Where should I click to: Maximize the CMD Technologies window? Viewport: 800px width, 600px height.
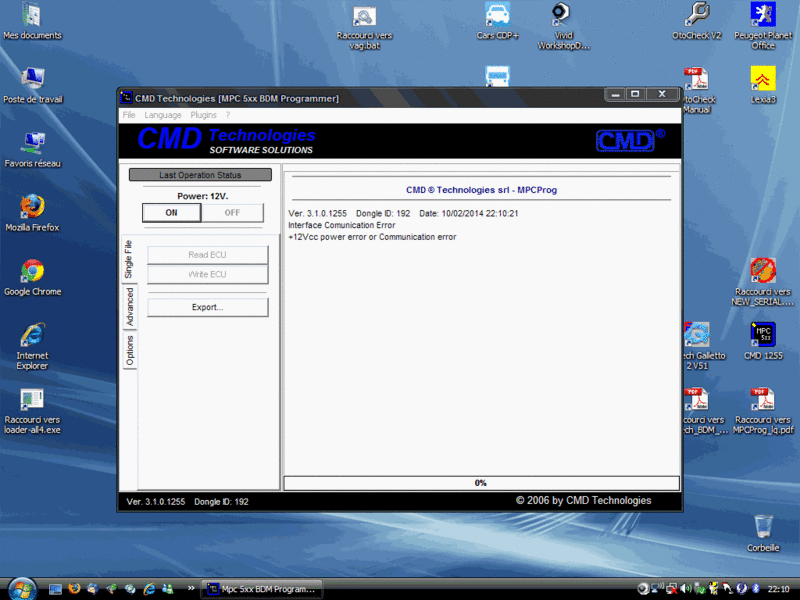[x=635, y=94]
